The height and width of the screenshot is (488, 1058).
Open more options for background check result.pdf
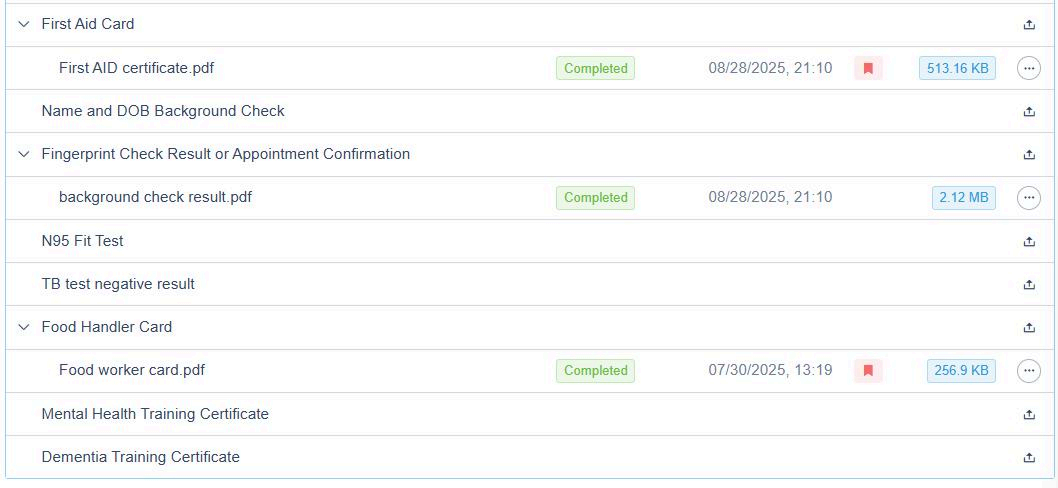pyautogui.click(x=1028, y=198)
